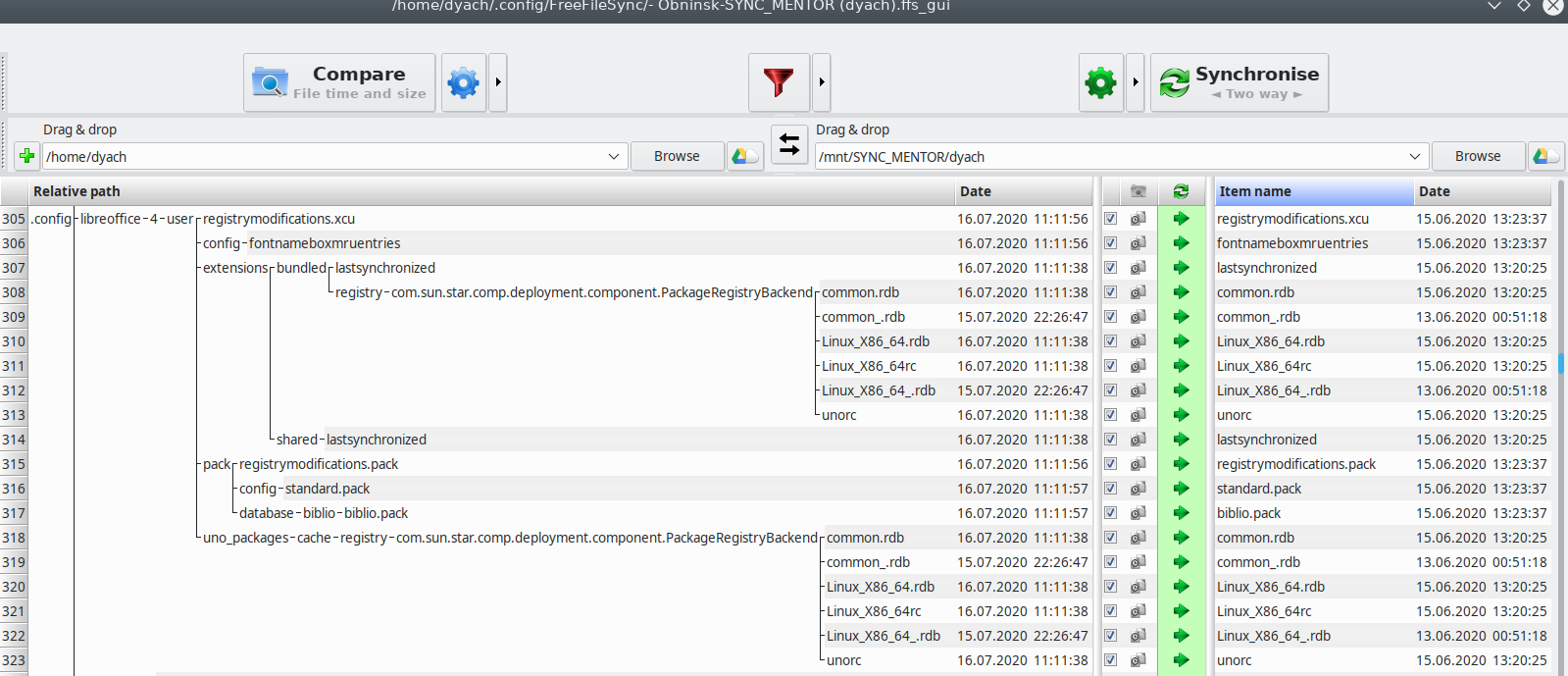Open right folder path history dropdown

click(1415, 156)
